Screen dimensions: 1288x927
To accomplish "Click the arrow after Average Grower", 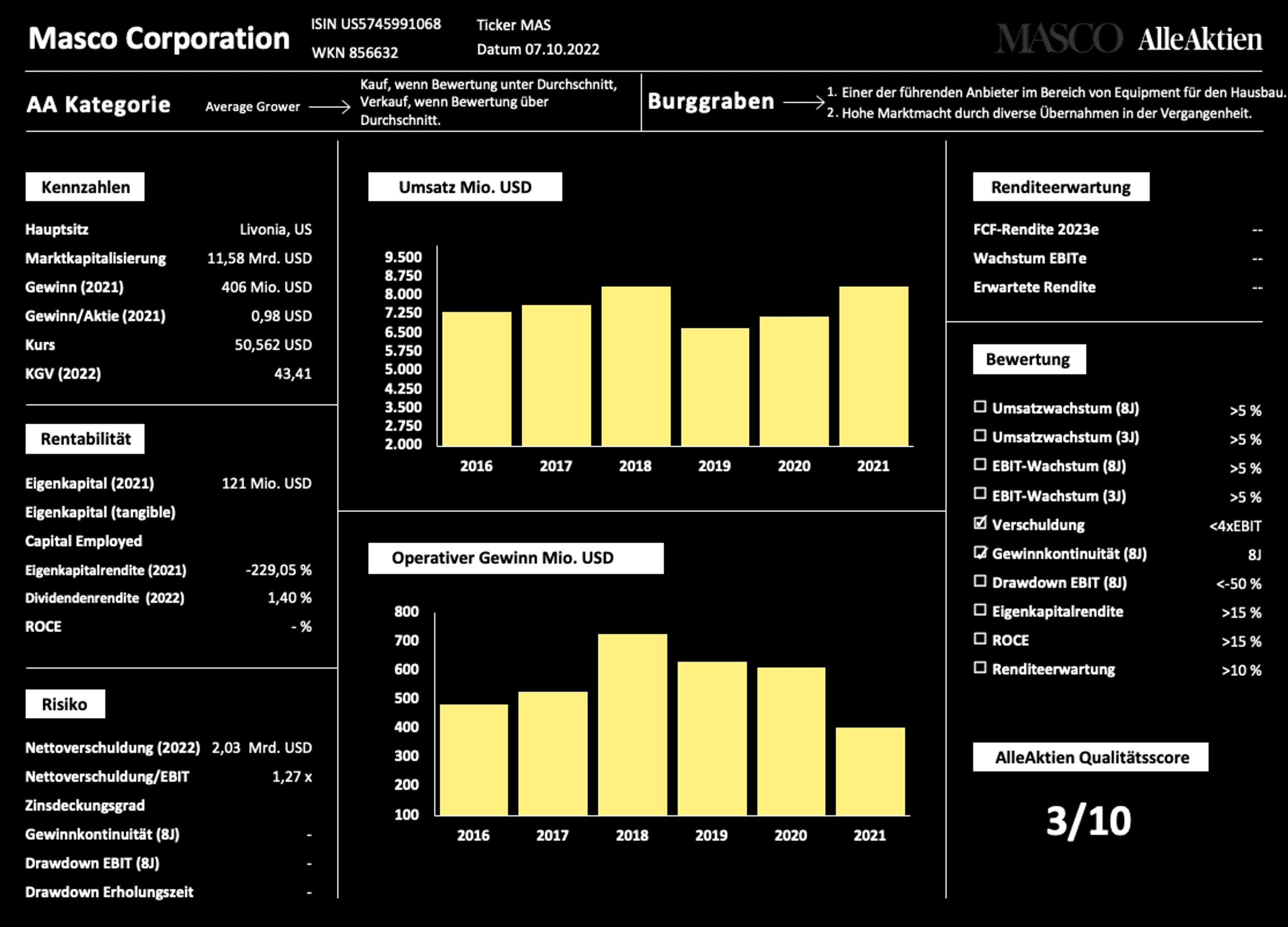I will pyautogui.click(x=330, y=106).
